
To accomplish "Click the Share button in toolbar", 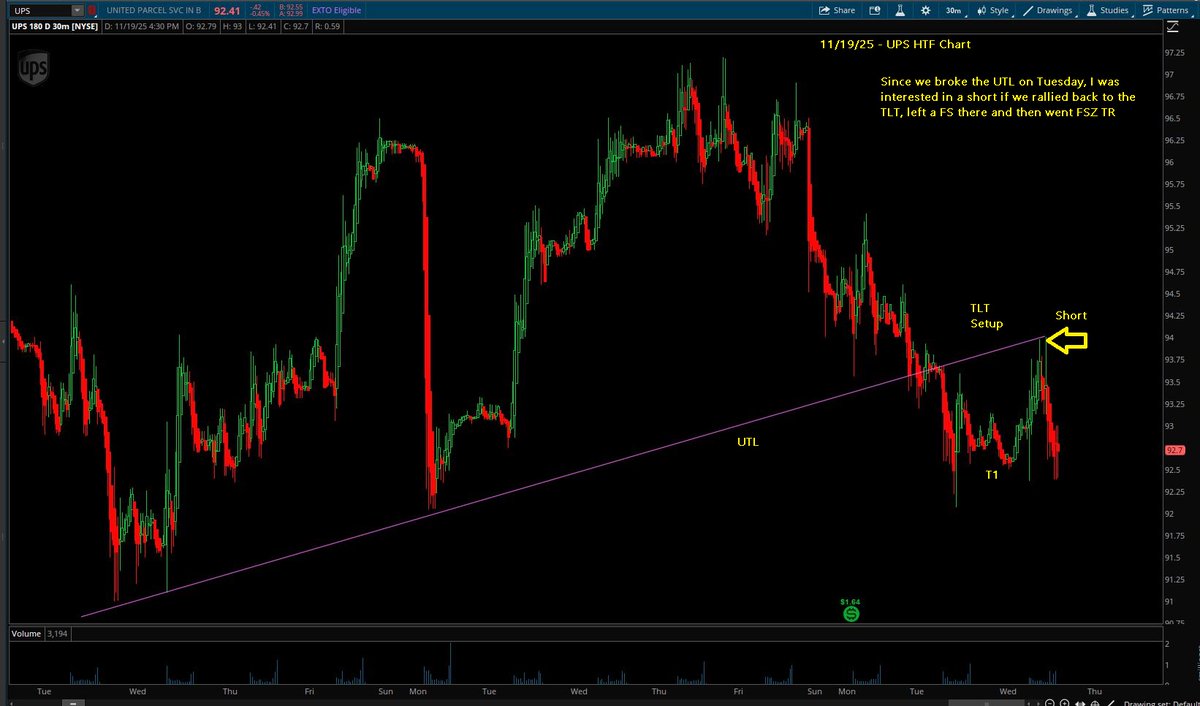I will (x=836, y=10).
